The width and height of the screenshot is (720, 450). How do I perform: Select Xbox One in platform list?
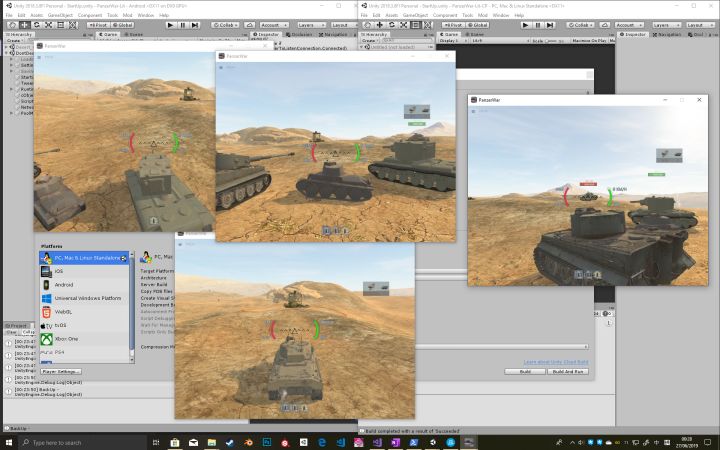(x=84, y=339)
